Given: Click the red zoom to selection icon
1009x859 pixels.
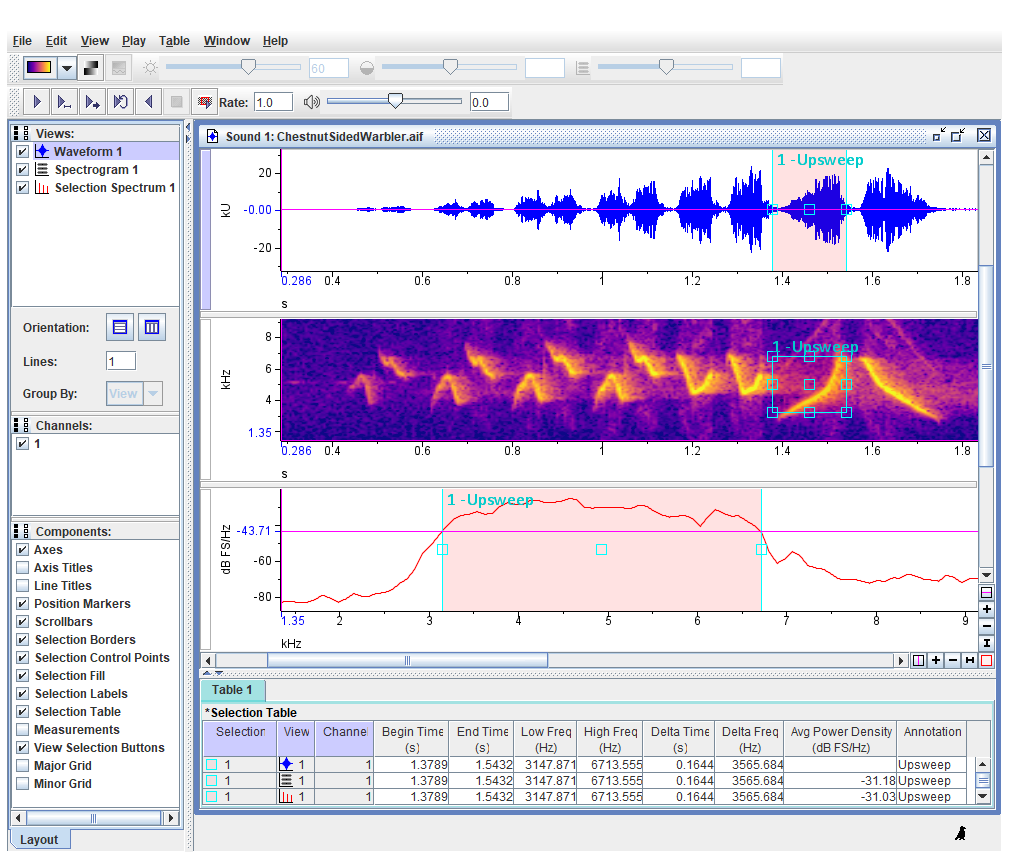Looking at the screenshot, I should [986, 660].
